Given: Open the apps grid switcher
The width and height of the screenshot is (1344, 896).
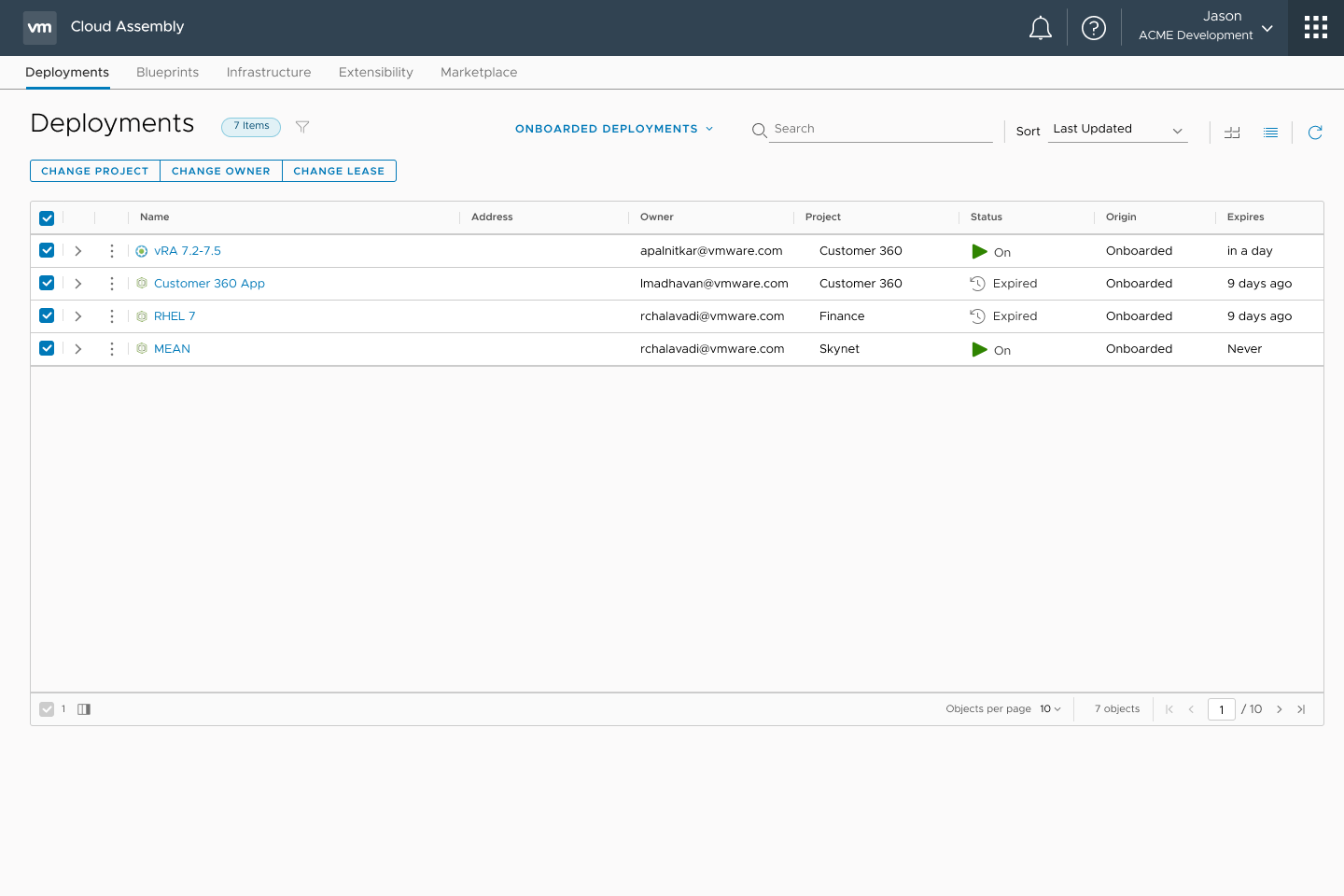Looking at the screenshot, I should tap(1316, 27).
